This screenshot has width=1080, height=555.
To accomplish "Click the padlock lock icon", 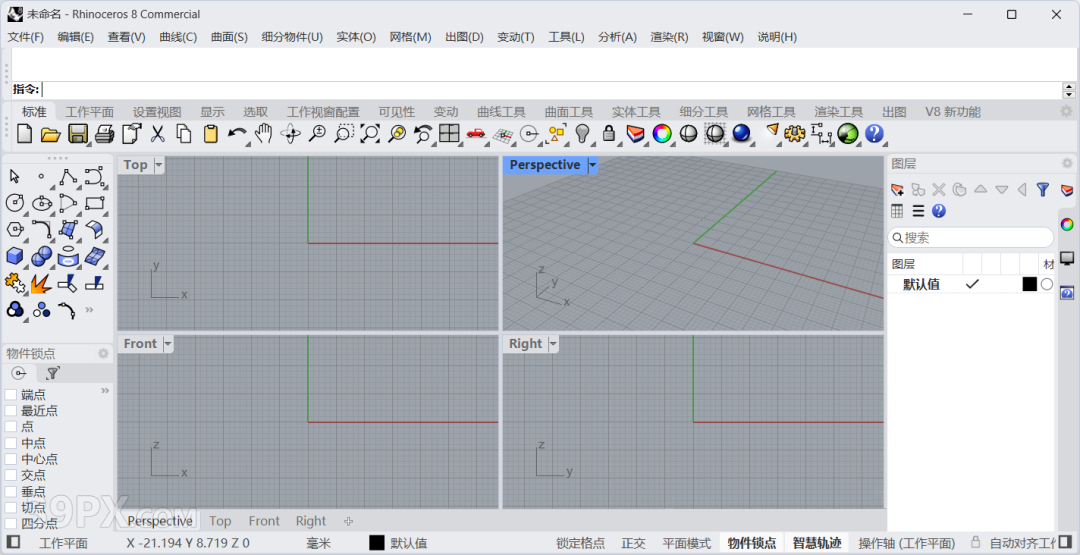I will point(609,134).
